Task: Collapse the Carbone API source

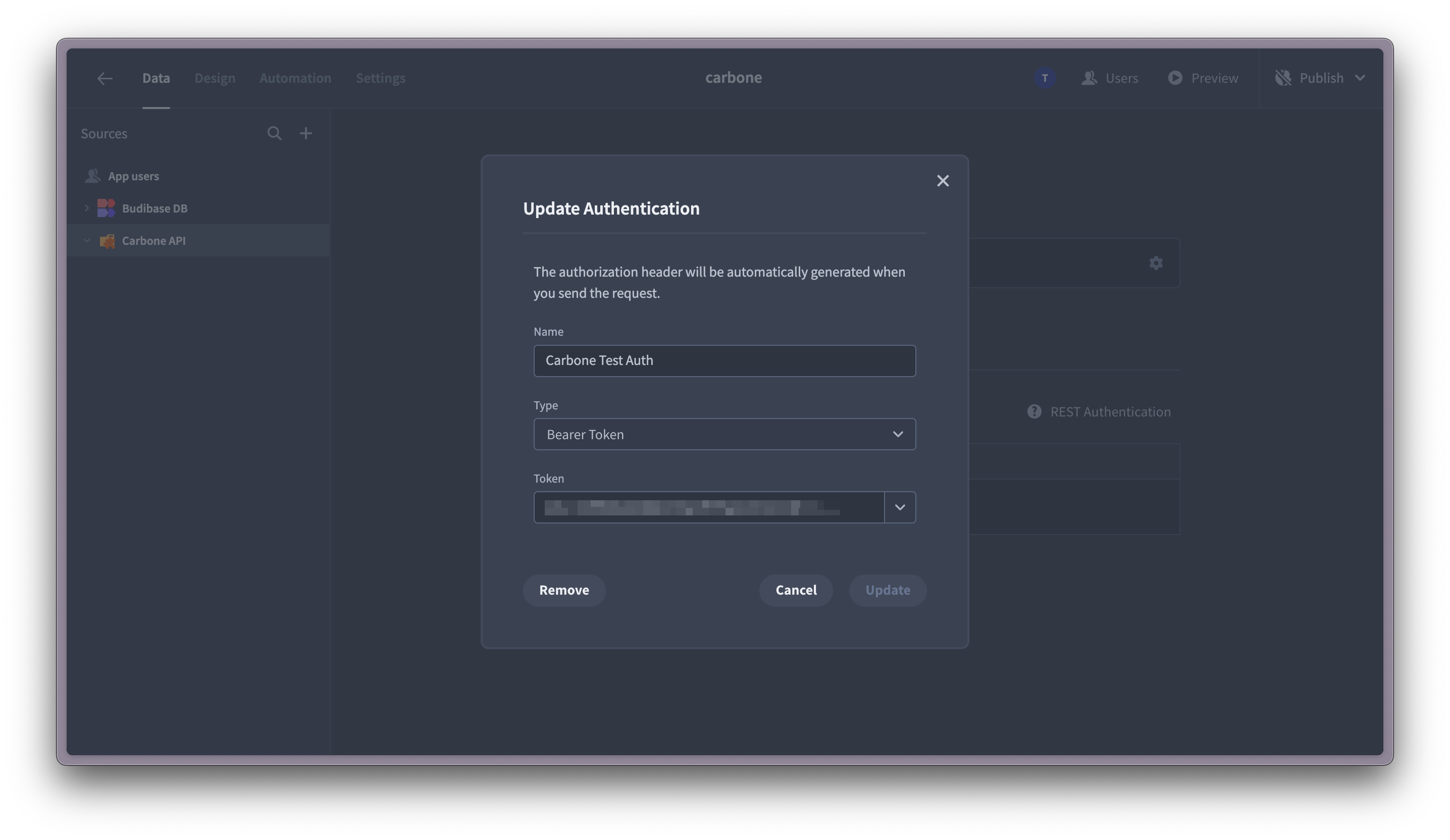Action: point(86,240)
